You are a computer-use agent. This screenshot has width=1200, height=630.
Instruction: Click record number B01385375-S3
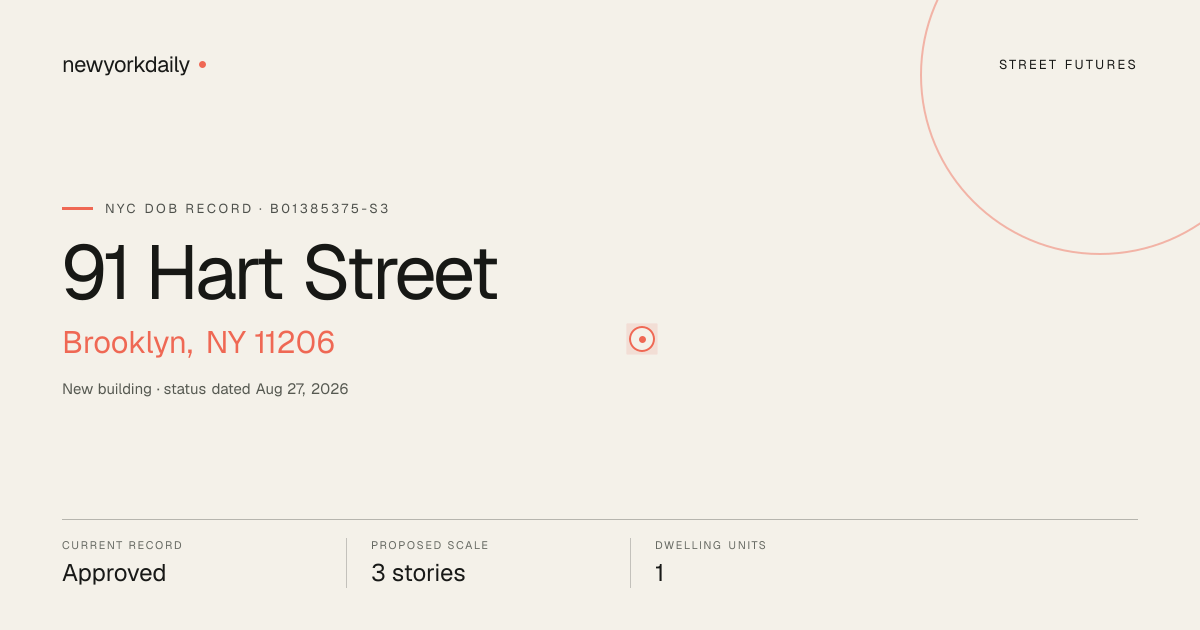[330, 209]
